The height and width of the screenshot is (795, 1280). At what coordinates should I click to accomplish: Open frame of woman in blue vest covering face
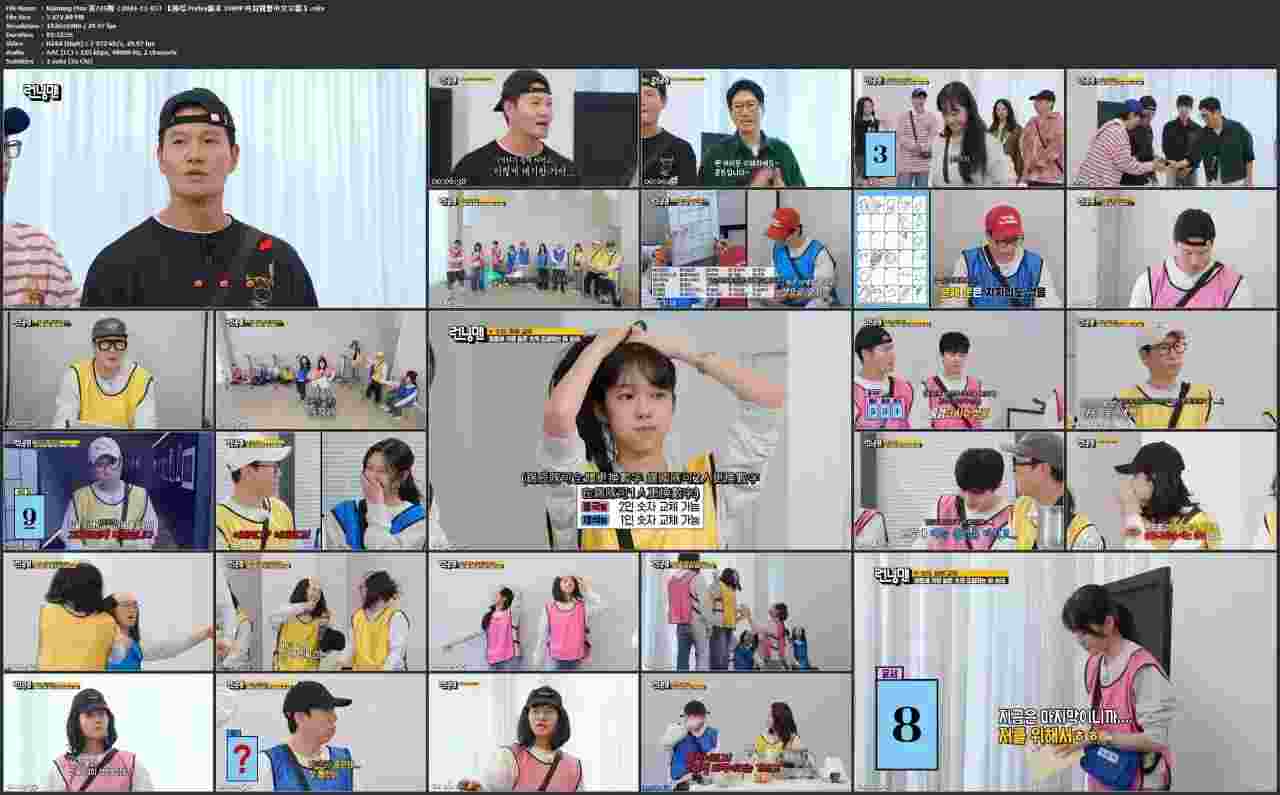coord(320,491)
